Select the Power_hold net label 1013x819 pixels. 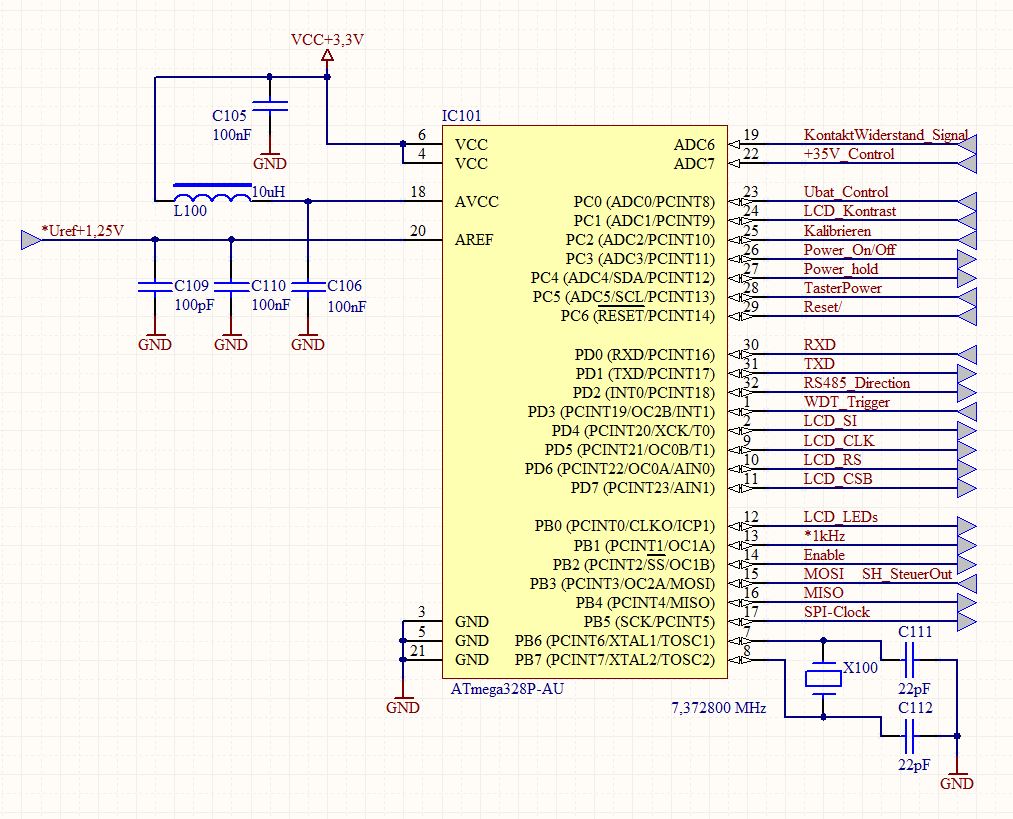[x=841, y=269]
